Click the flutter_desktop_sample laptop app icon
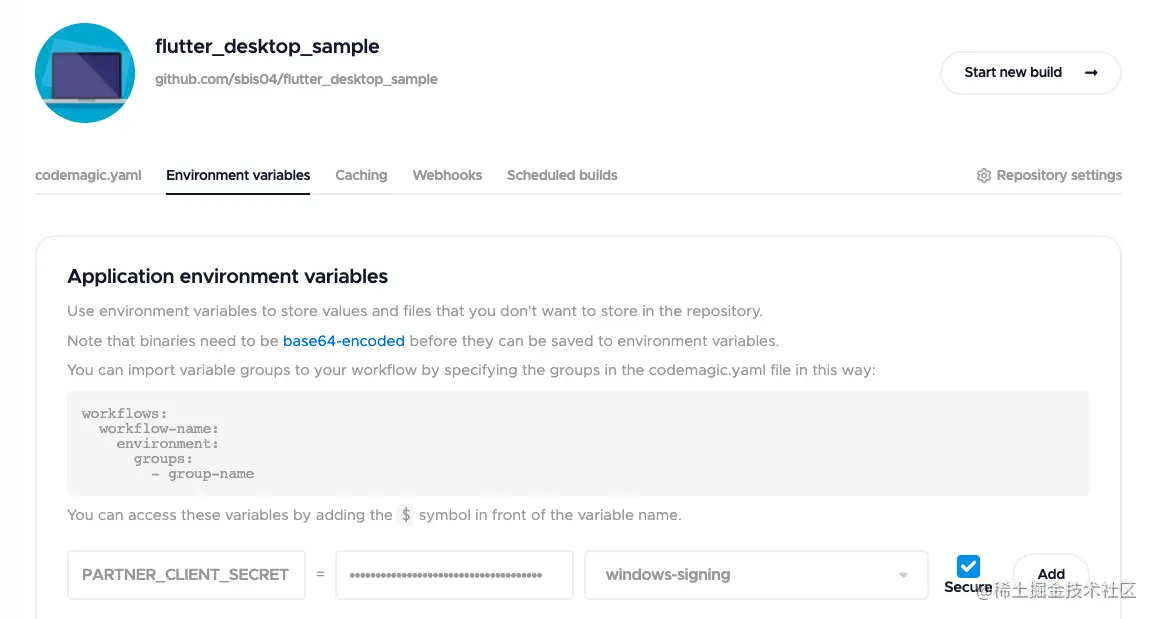The image size is (1155, 619). pyautogui.click(x=85, y=73)
